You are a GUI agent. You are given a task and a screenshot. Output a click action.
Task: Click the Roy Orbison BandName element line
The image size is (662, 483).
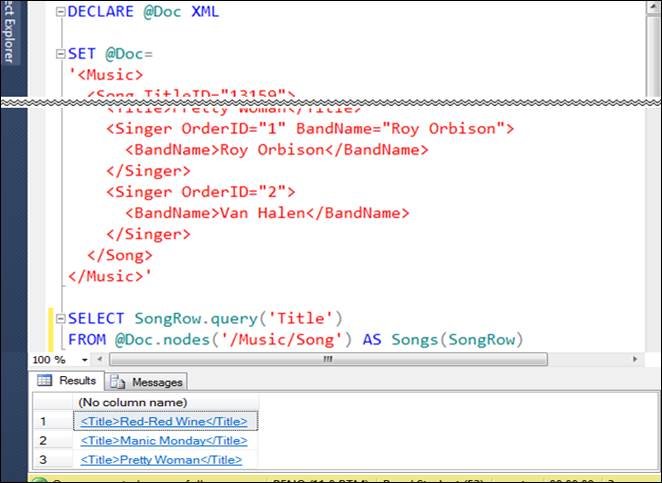point(277,149)
